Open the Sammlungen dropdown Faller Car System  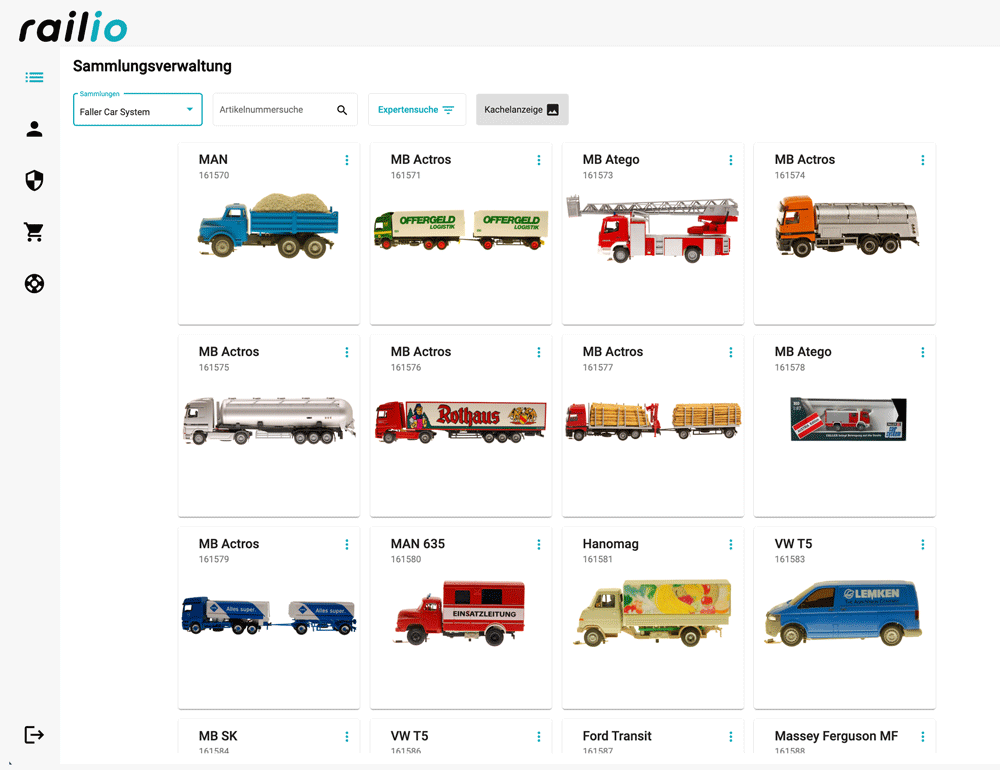[x=138, y=110]
